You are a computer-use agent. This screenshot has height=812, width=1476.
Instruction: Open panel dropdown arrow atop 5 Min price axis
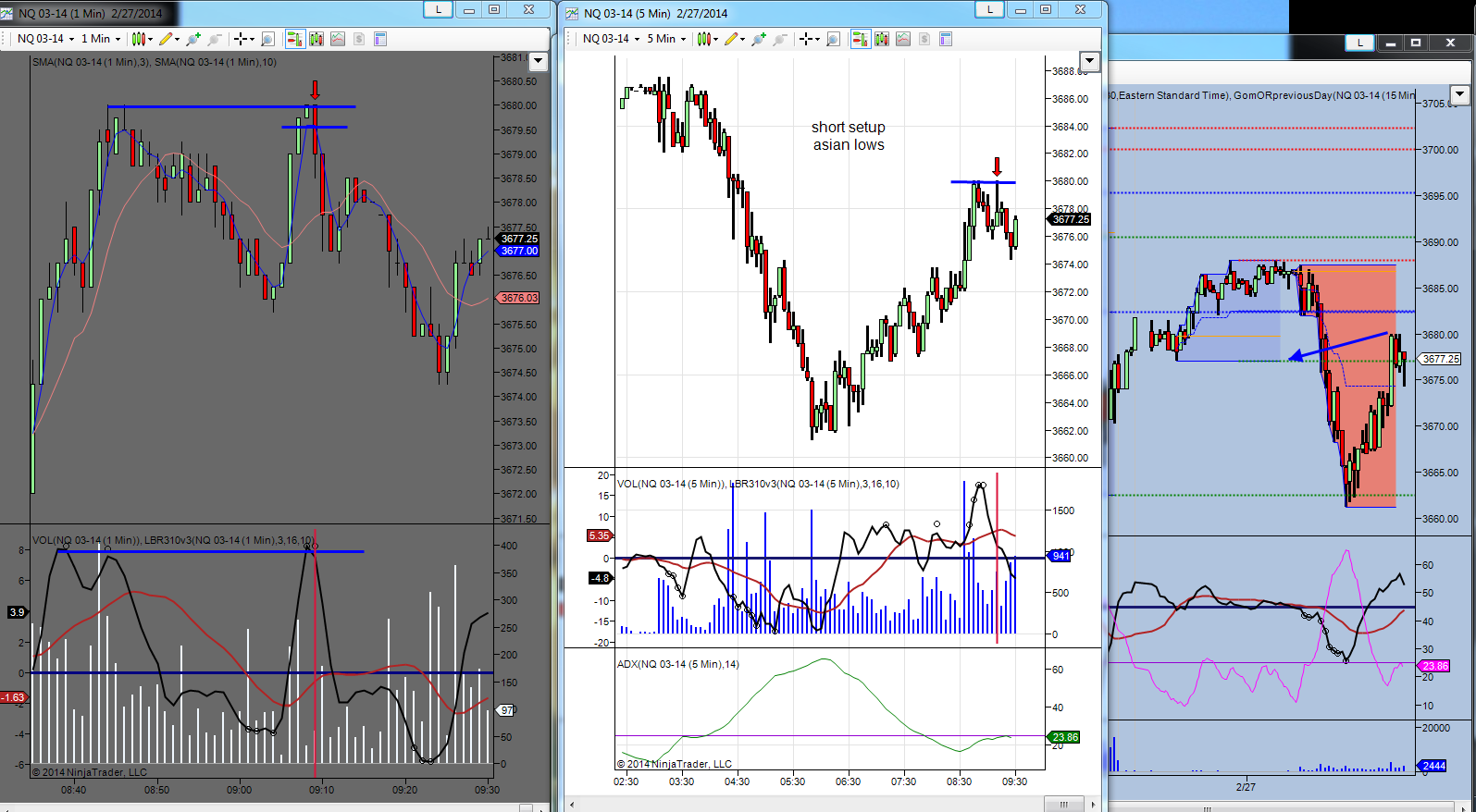[x=1090, y=62]
